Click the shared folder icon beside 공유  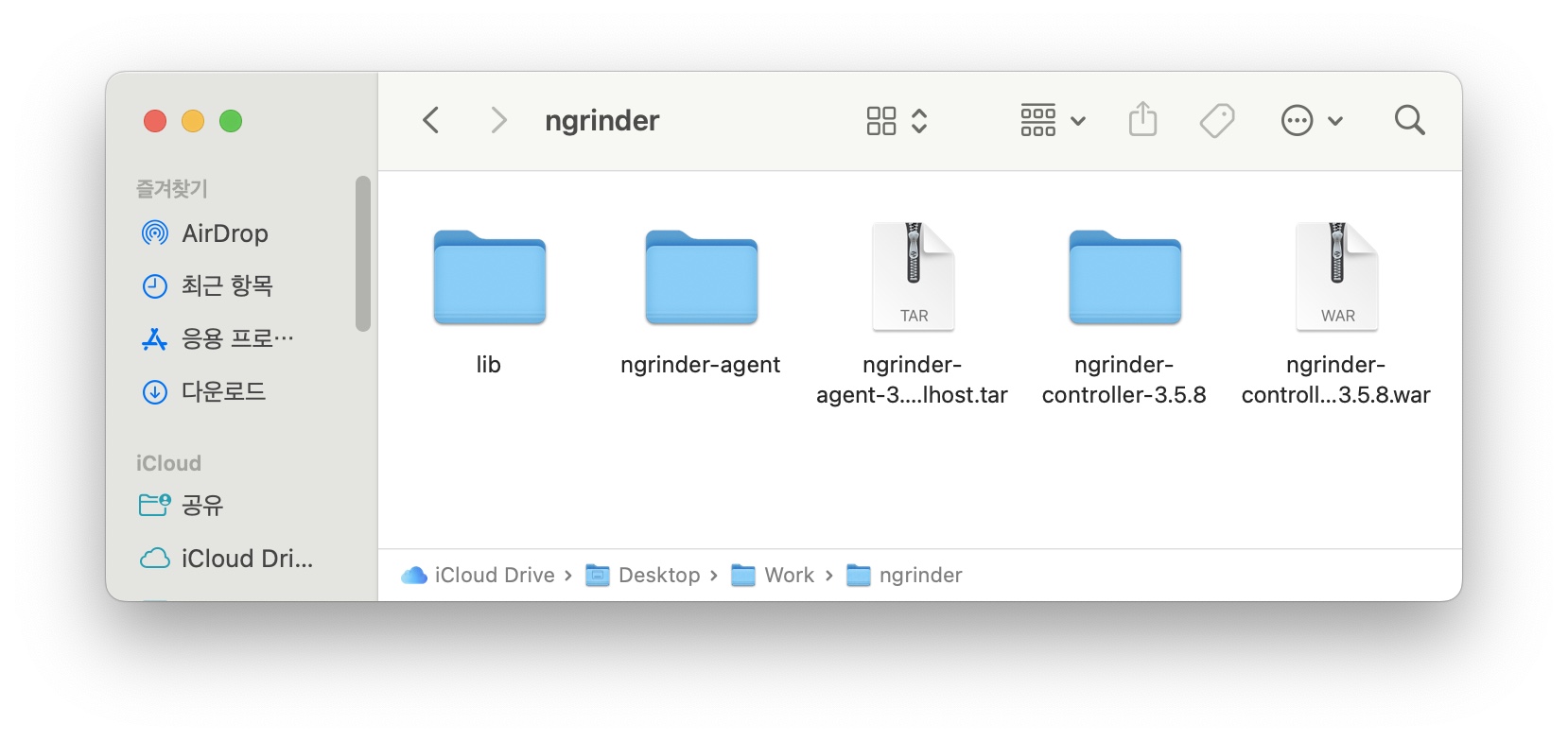click(x=155, y=505)
